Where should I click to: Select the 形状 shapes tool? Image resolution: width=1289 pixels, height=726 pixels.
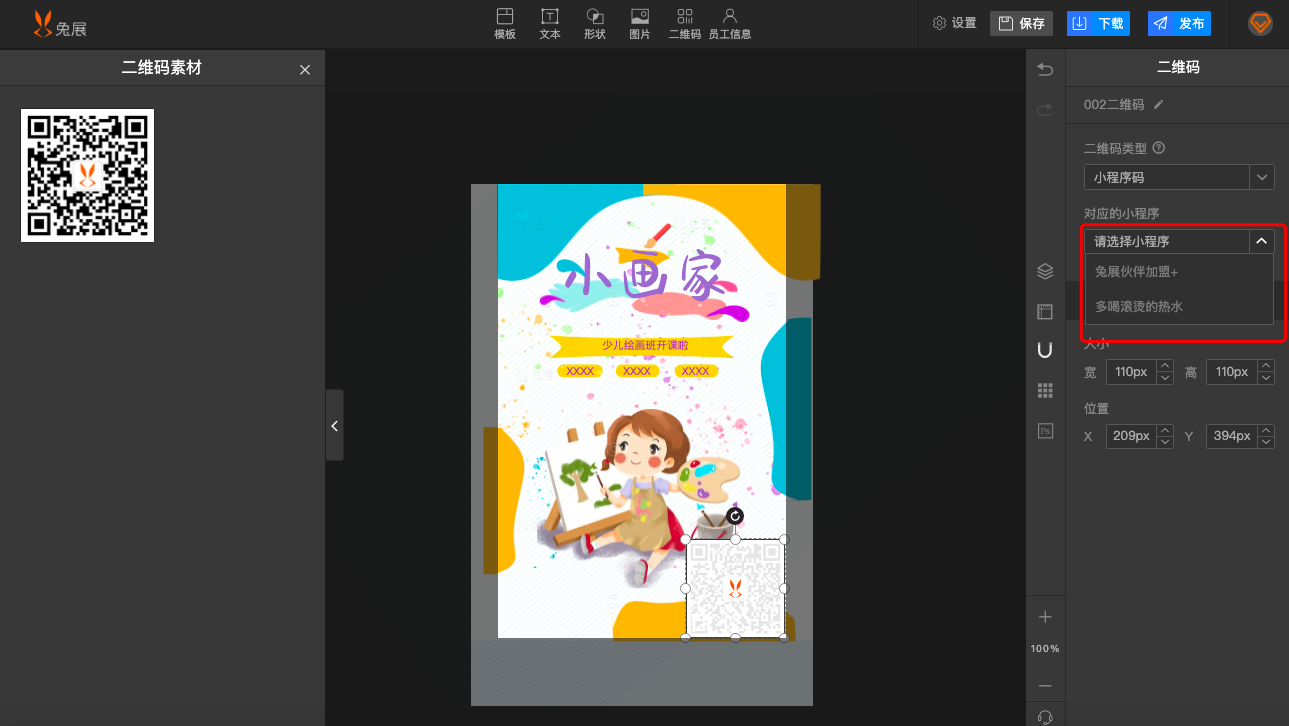[595, 24]
